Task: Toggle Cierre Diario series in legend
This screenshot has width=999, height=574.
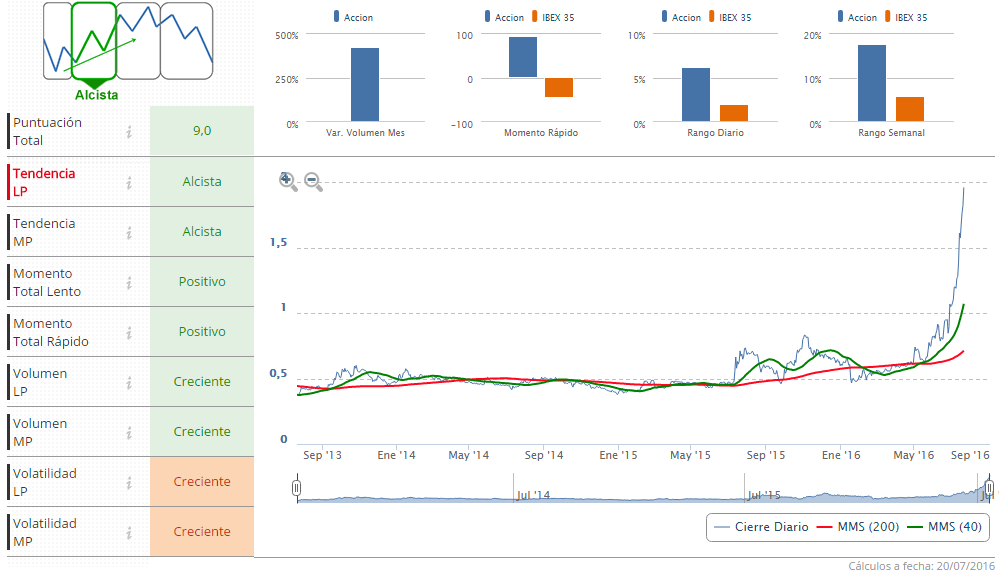Action: [761, 527]
